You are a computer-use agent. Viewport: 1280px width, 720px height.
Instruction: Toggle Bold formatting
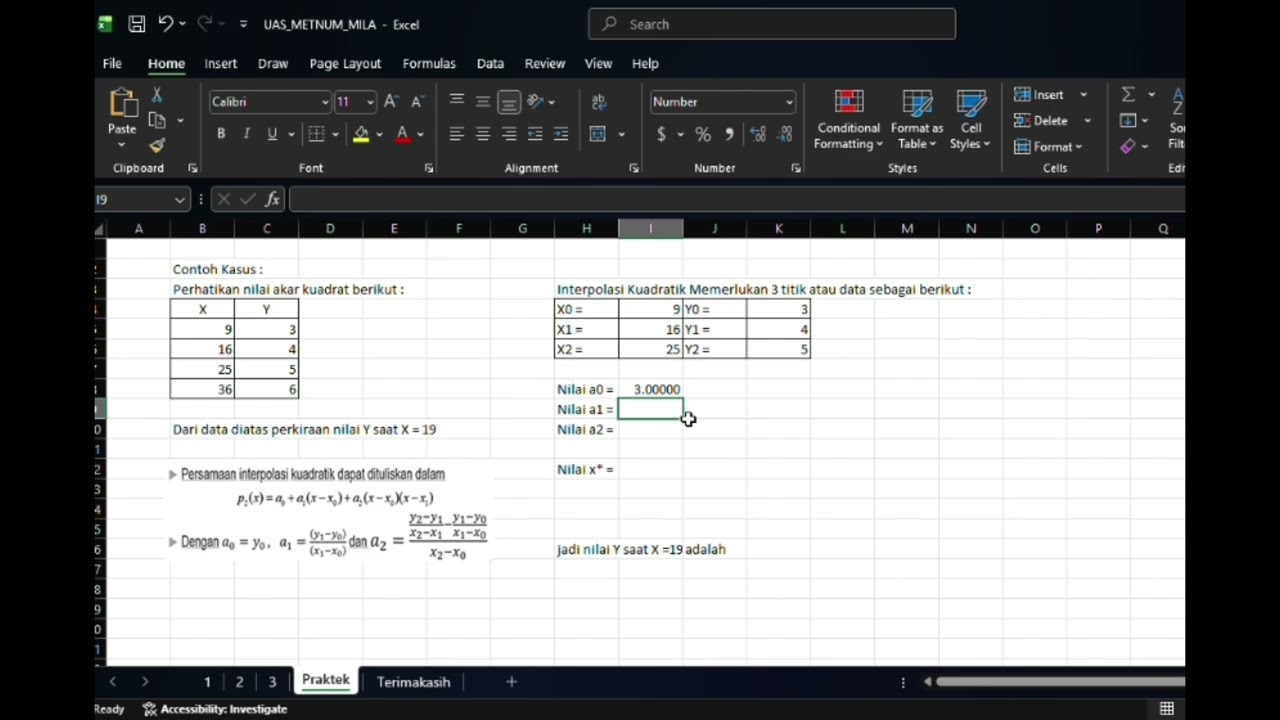point(220,134)
